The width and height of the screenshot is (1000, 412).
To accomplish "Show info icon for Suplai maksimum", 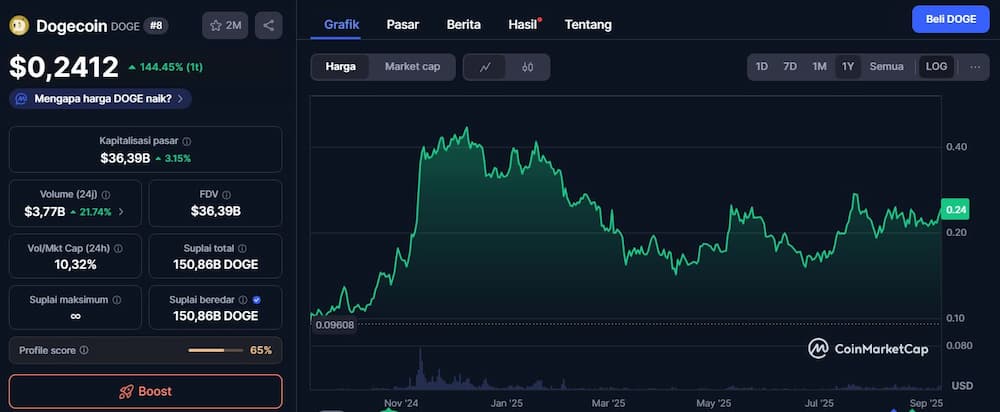I will click(116, 300).
